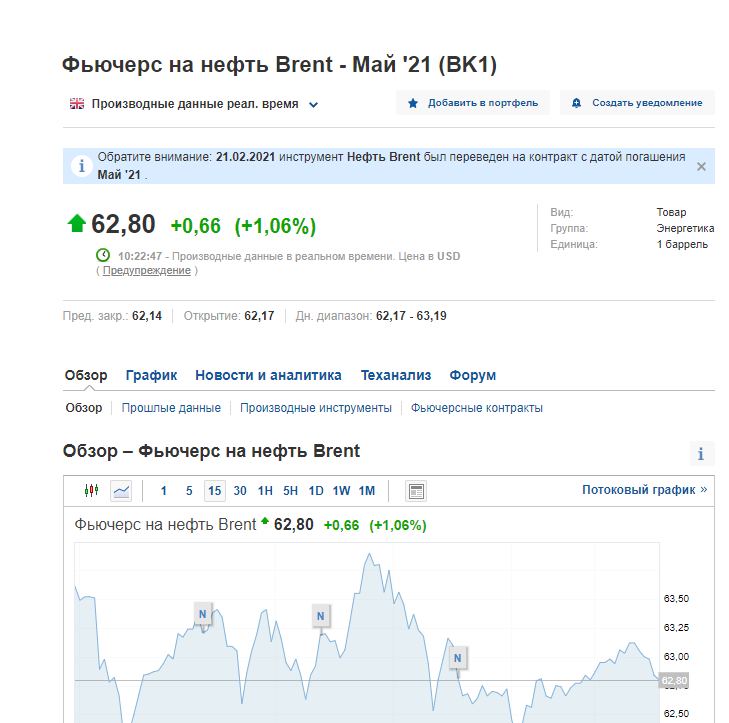Screen dimensions: 729x723
Task: Open the chart data table icon
Action: 416,491
